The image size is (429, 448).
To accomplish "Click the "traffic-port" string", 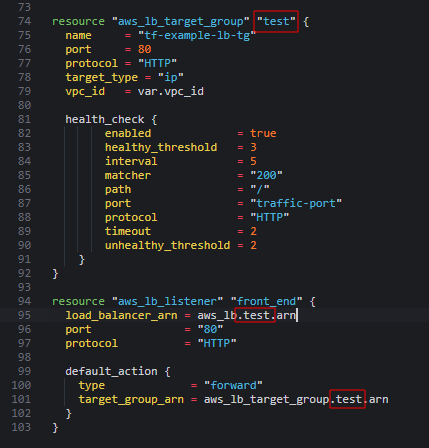I will point(296,203).
